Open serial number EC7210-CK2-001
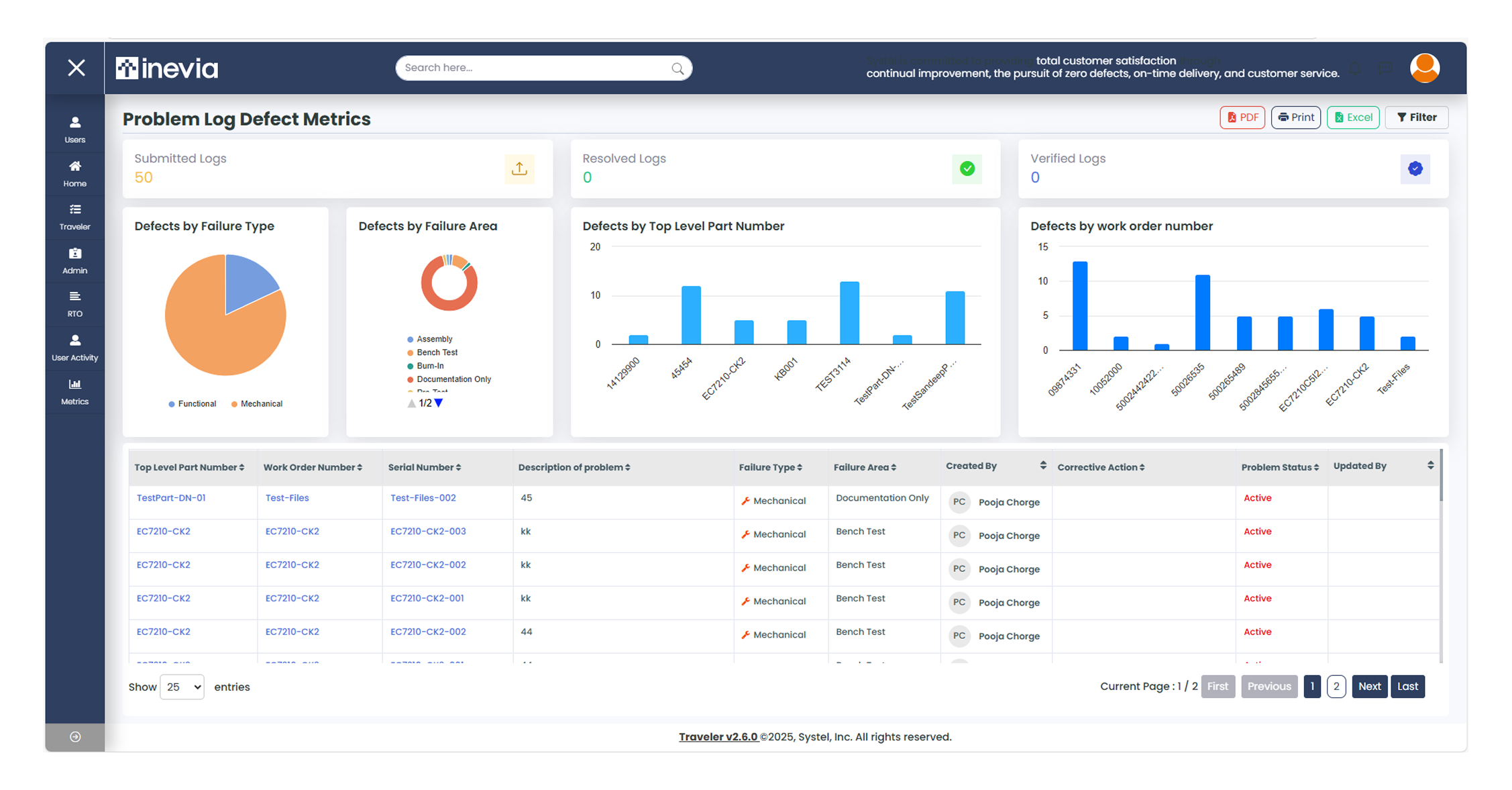This screenshot has height=790, width=1512. 427,599
